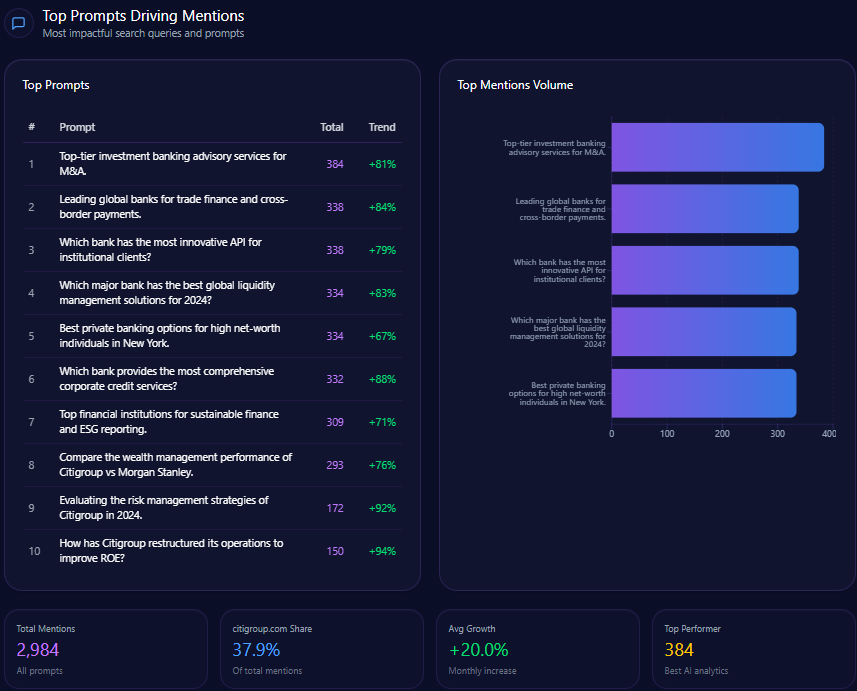Click the Citigroup vs Morgan Stanley comparison prompt

coord(175,465)
